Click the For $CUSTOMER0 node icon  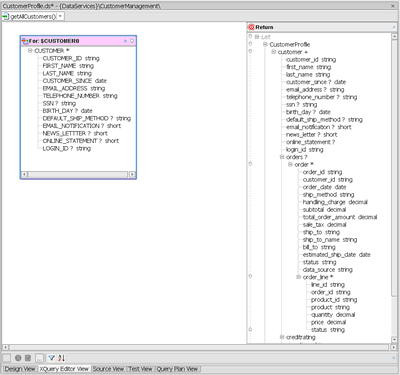[25, 41]
